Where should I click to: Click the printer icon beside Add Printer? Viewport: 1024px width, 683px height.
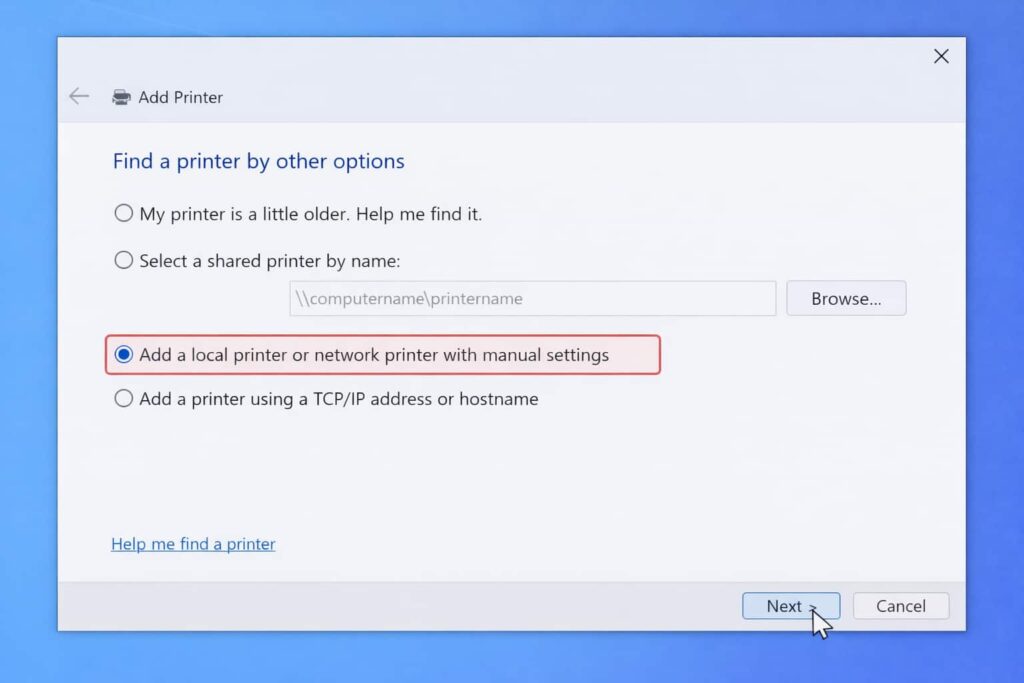click(x=121, y=97)
